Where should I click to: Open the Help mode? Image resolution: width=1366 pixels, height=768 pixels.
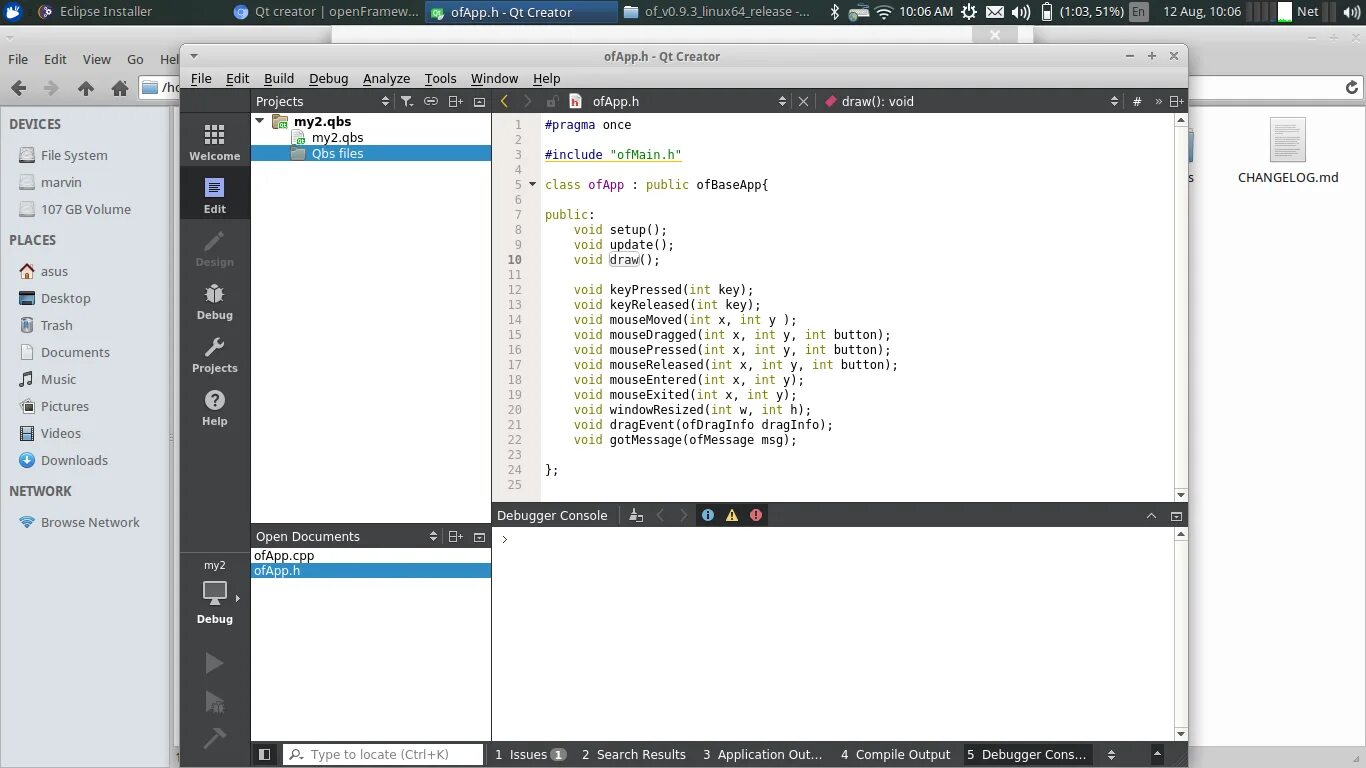coord(214,407)
